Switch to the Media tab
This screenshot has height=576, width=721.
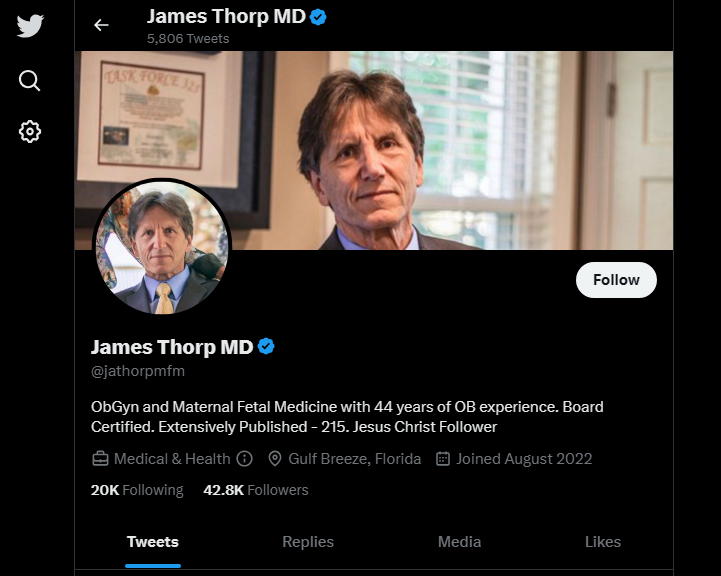click(459, 542)
